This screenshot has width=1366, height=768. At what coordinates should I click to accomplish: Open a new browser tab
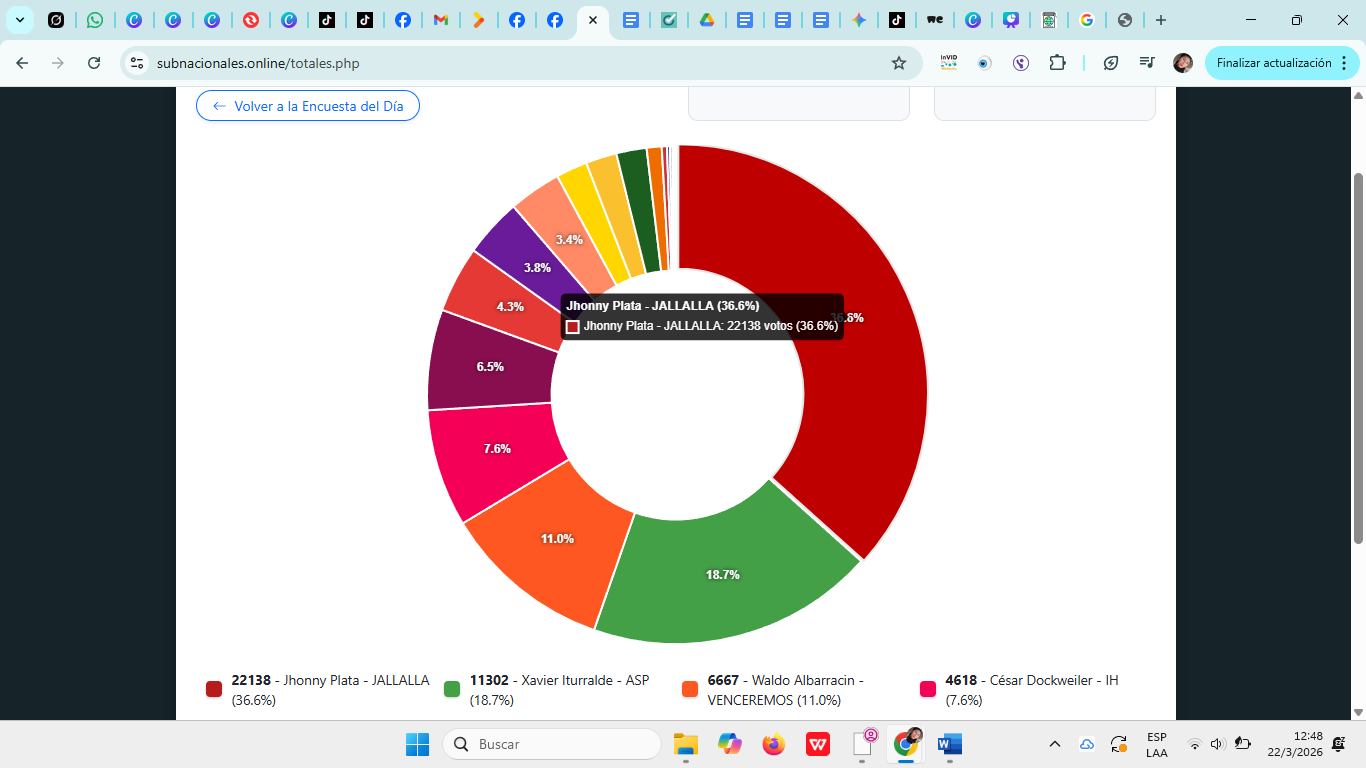tap(1160, 20)
